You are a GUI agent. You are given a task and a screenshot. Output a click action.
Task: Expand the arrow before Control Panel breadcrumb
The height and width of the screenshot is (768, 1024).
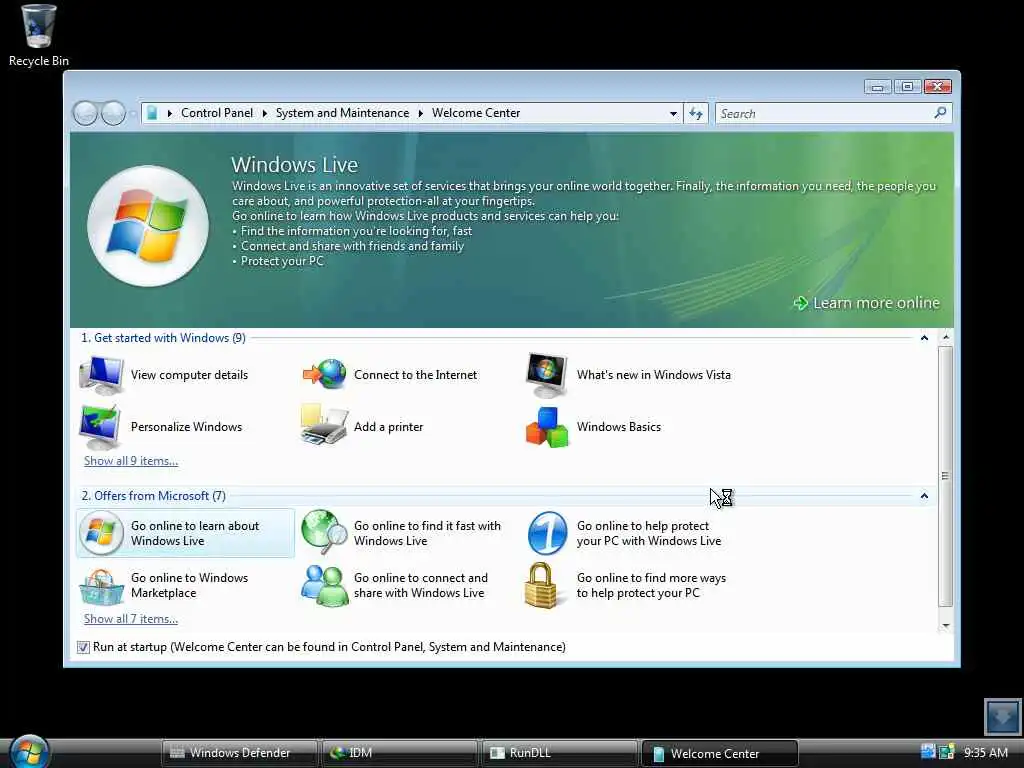coord(170,113)
